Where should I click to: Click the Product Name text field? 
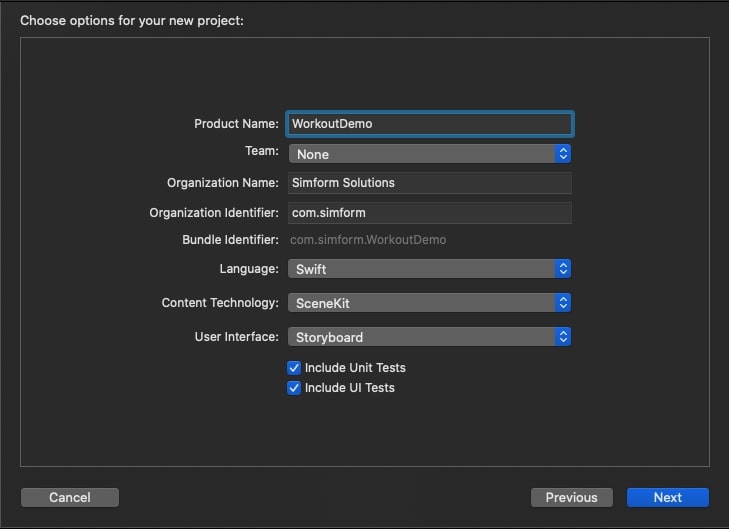(430, 124)
